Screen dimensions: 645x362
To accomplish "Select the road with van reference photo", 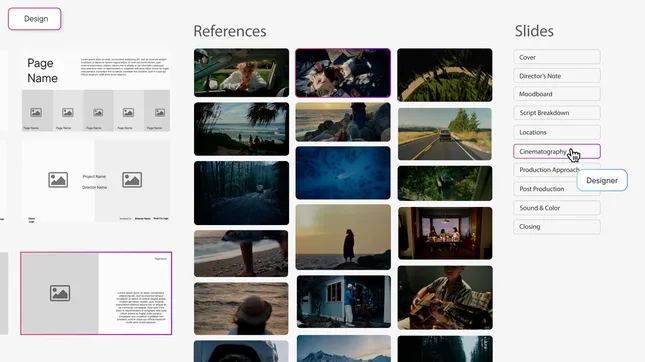I will click(445, 134).
